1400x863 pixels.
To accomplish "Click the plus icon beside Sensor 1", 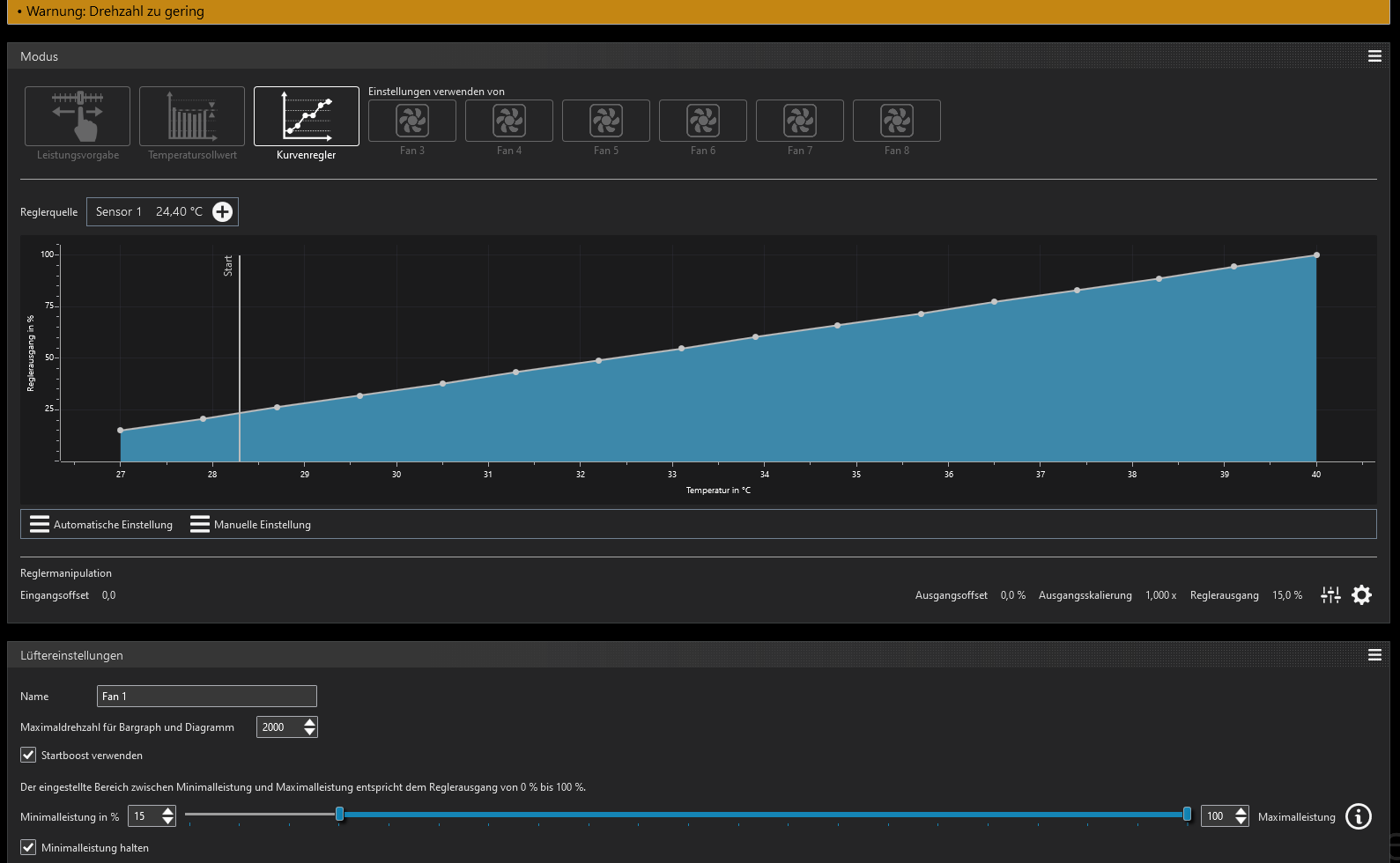I will tap(223, 211).
